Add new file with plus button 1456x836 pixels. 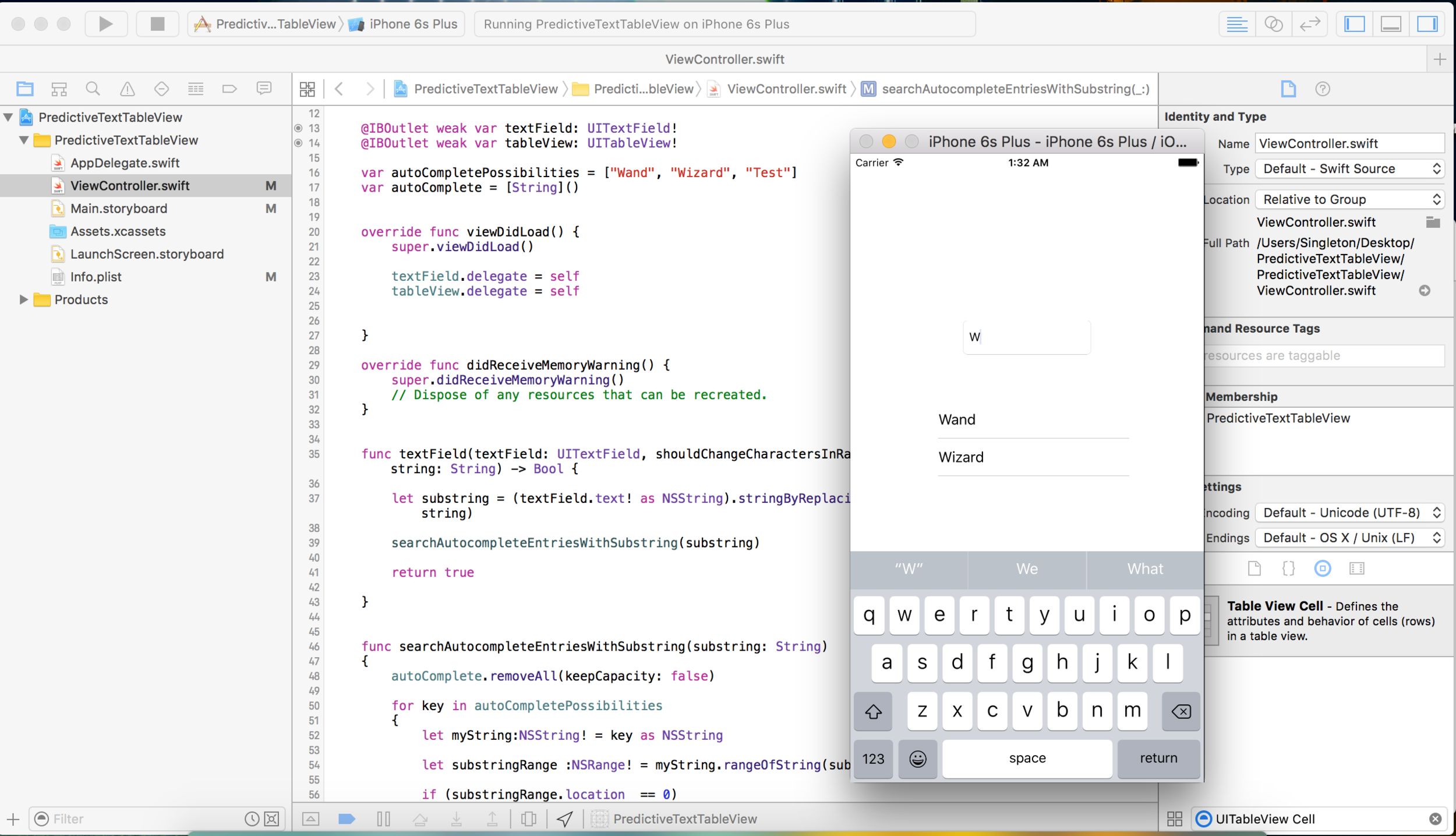coord(13,819)
